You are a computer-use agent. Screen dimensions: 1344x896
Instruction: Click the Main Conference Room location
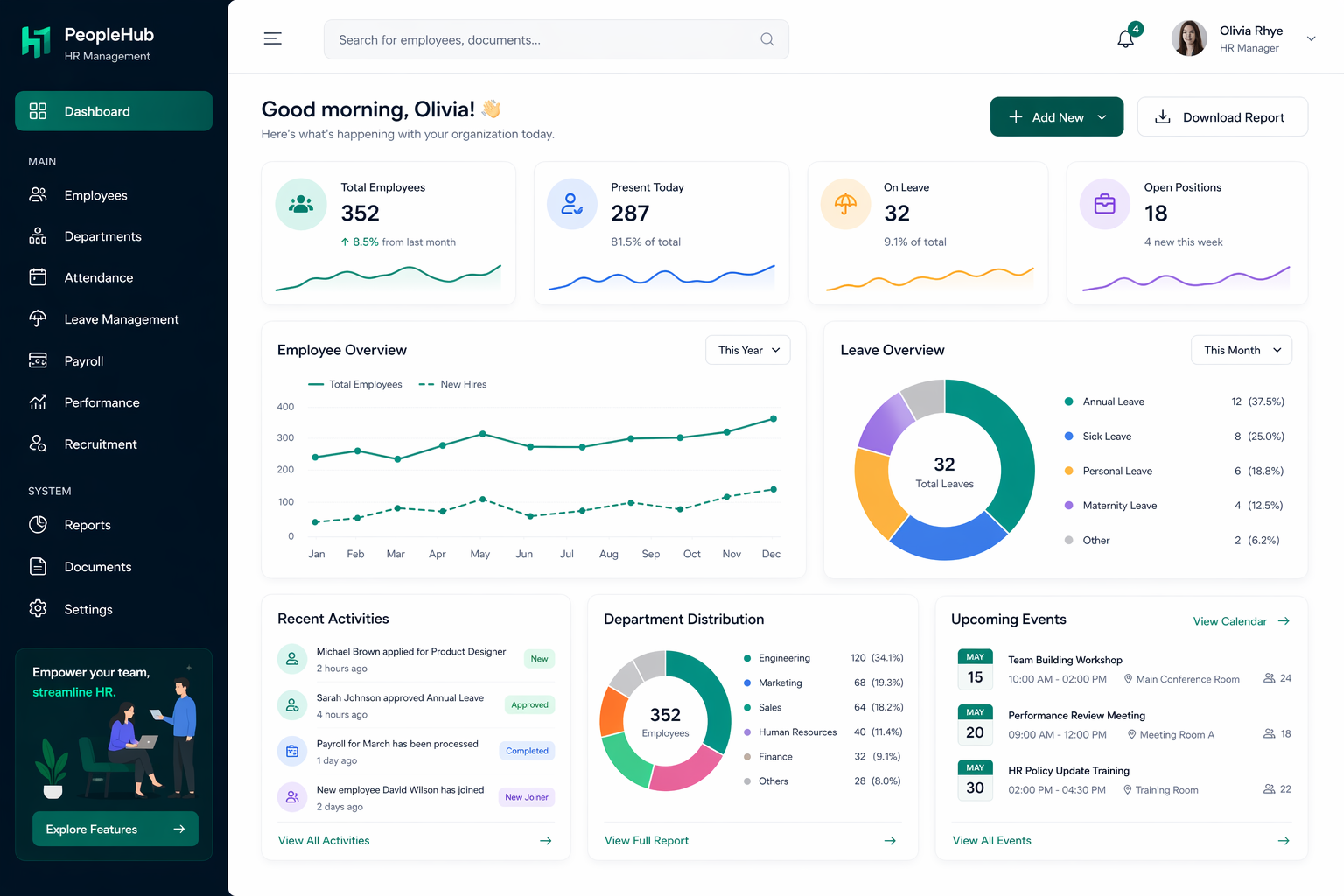pos(1182,679)
